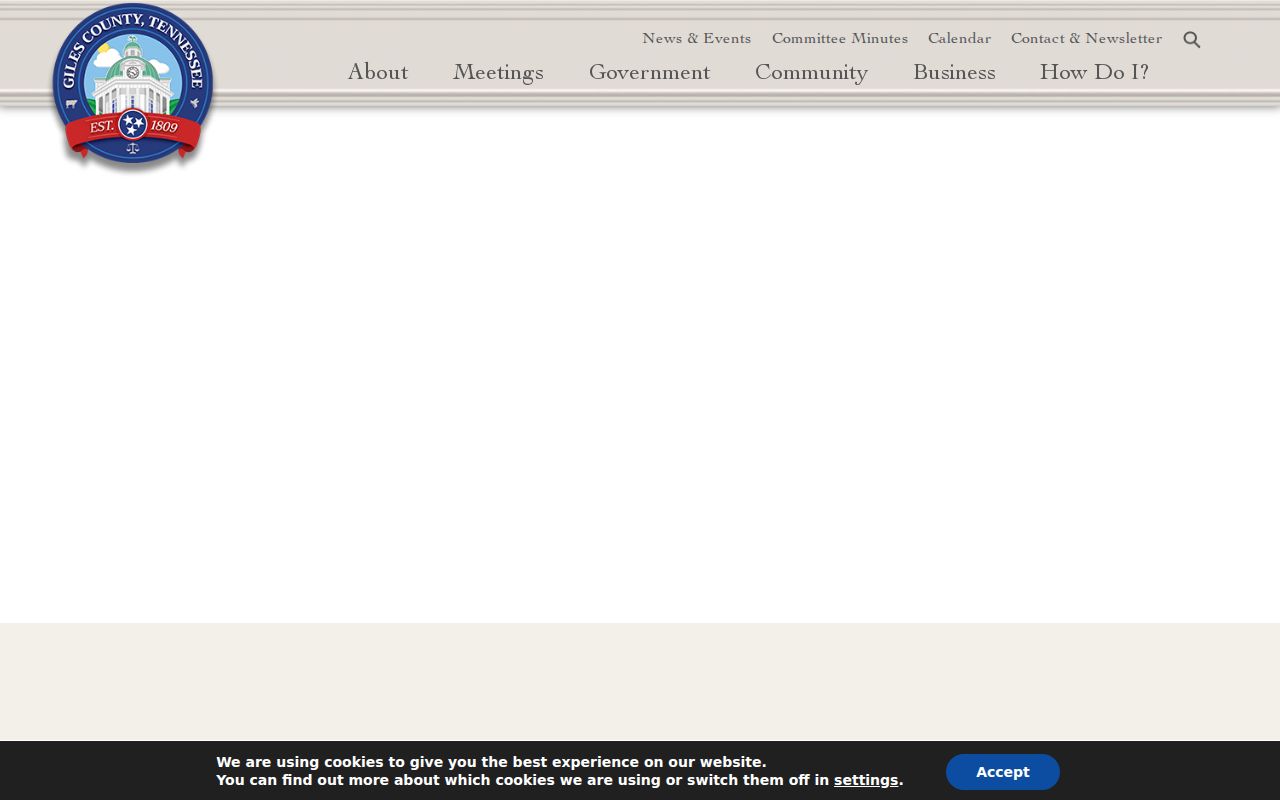Visit the Committee Minutes page

pos(840,38)
